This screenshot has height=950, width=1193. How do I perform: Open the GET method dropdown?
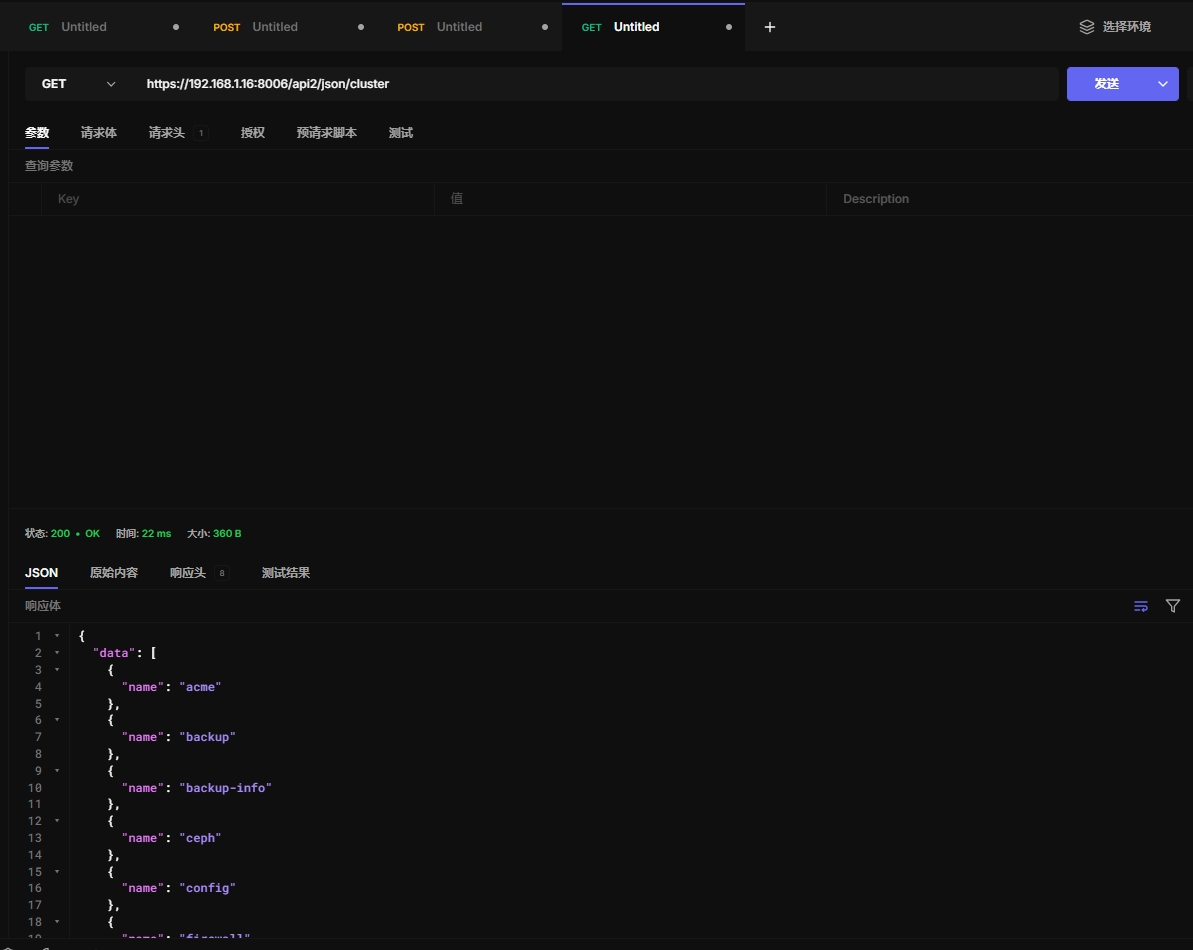(x=78, y=84)
